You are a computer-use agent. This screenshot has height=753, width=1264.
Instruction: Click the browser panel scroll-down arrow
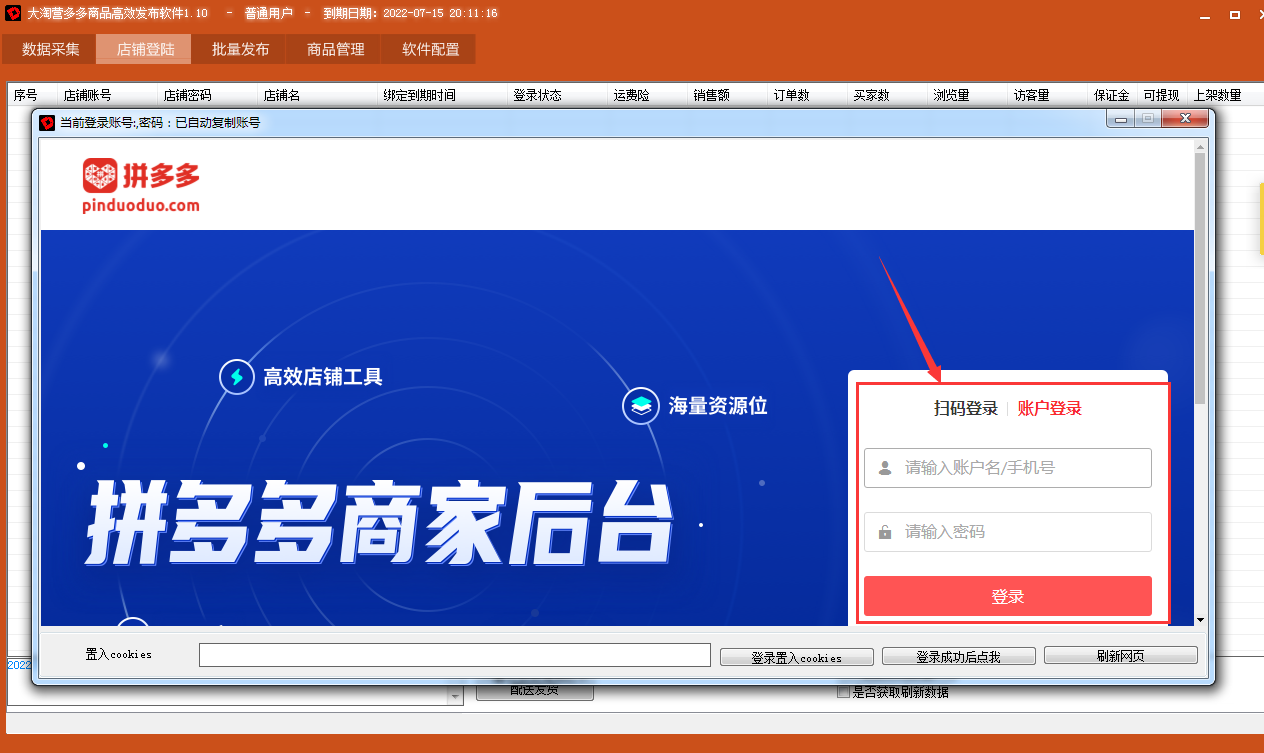pos(1201,620)
